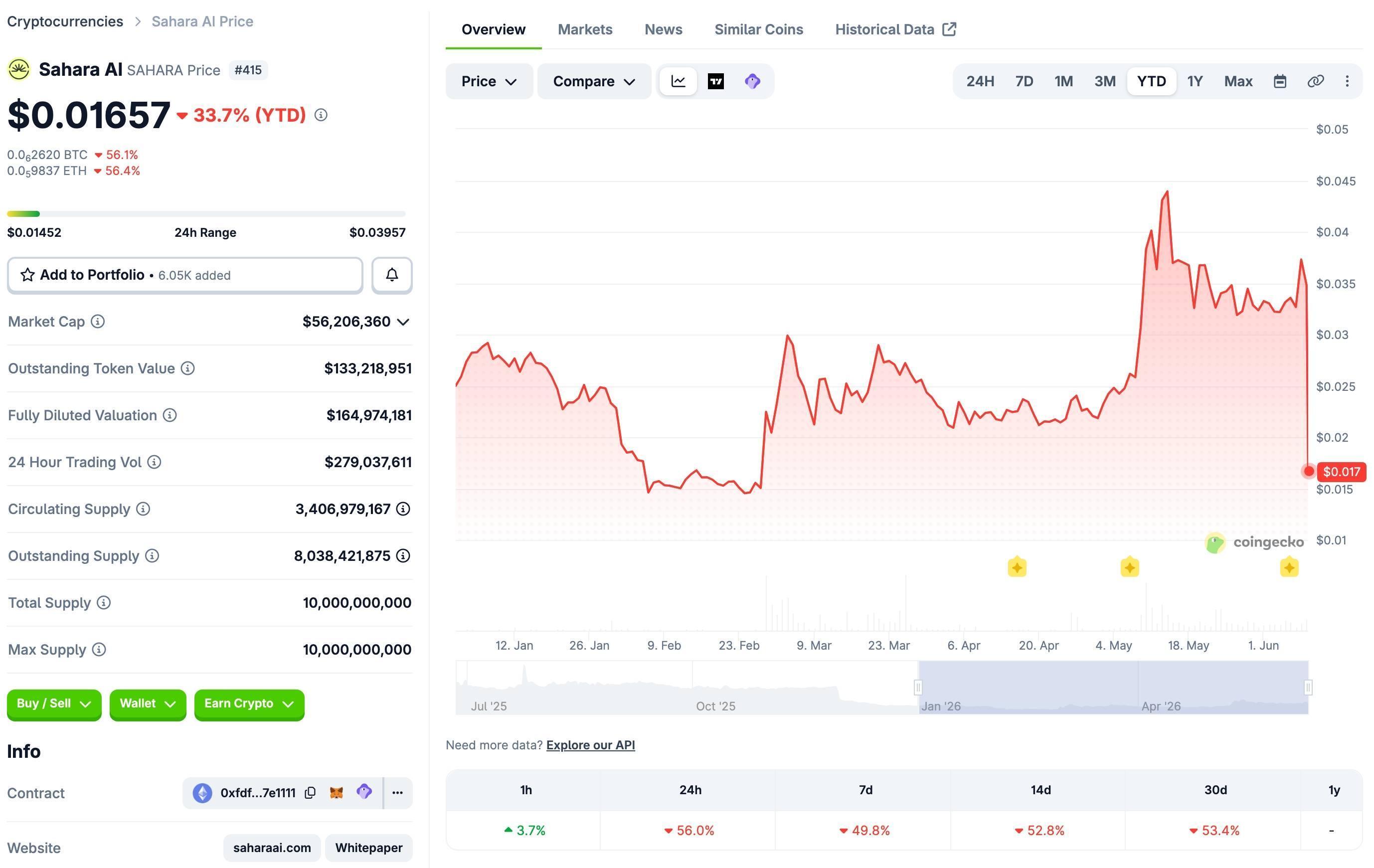Image resolution: width=1374 pixels, height=868 pixels.
Task: Open the chart three-dot options menu
Action: click(x=1347, y=81)
